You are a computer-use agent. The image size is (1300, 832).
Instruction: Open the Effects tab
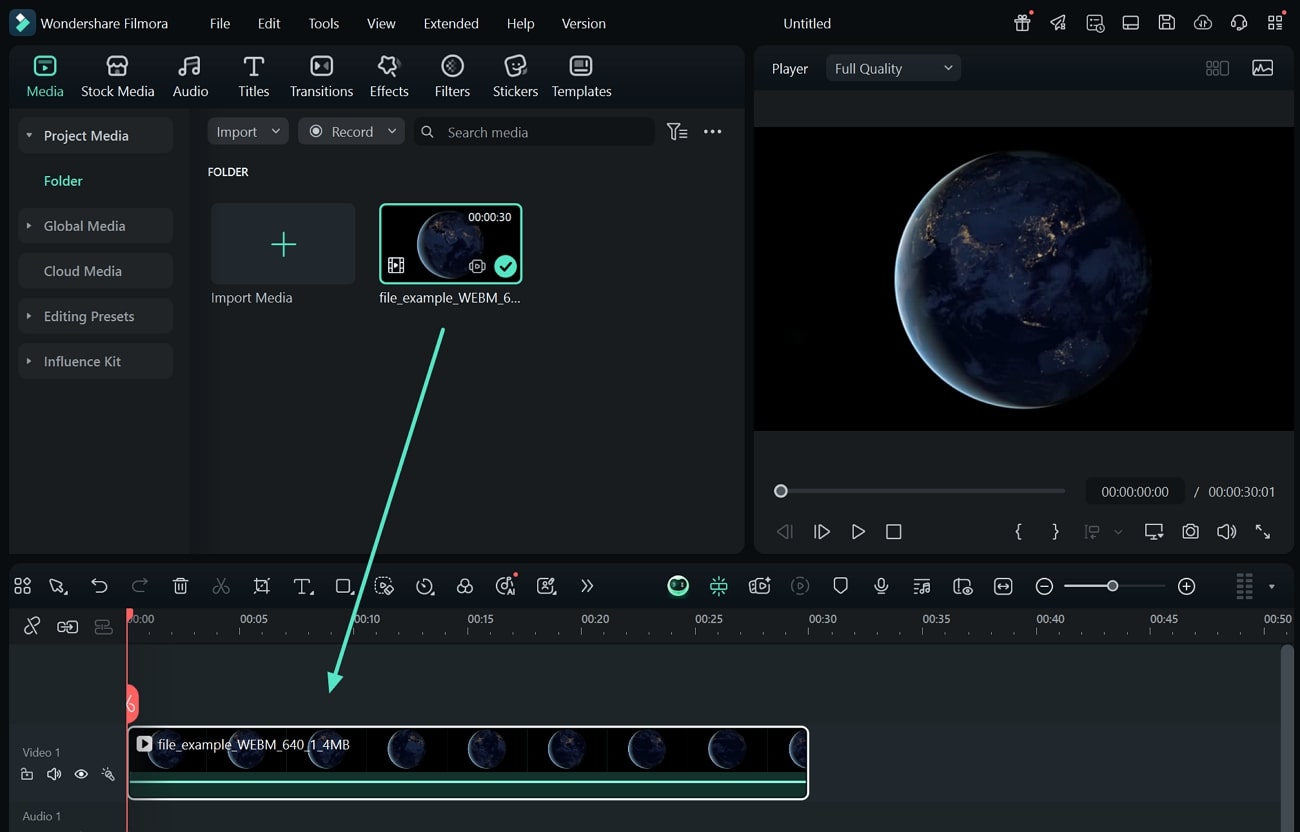389,77
